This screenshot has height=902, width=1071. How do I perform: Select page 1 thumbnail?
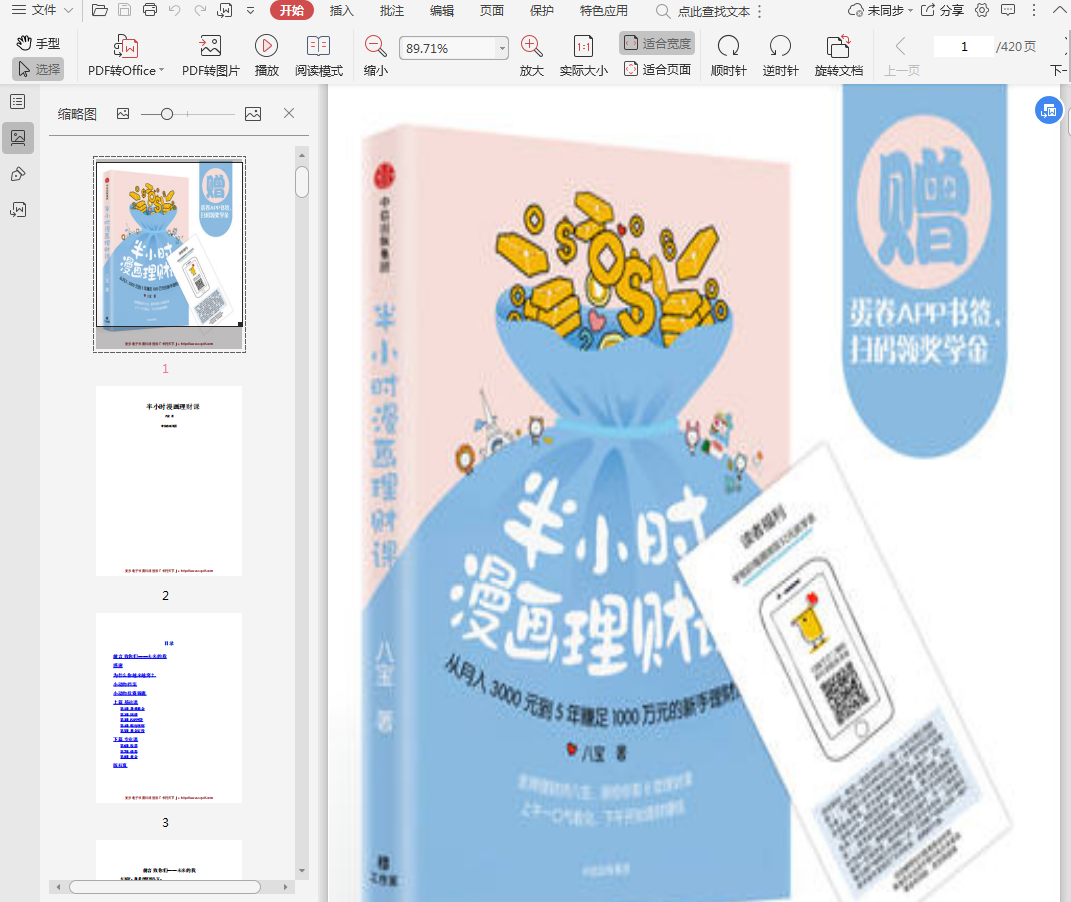tap(169, 254)
